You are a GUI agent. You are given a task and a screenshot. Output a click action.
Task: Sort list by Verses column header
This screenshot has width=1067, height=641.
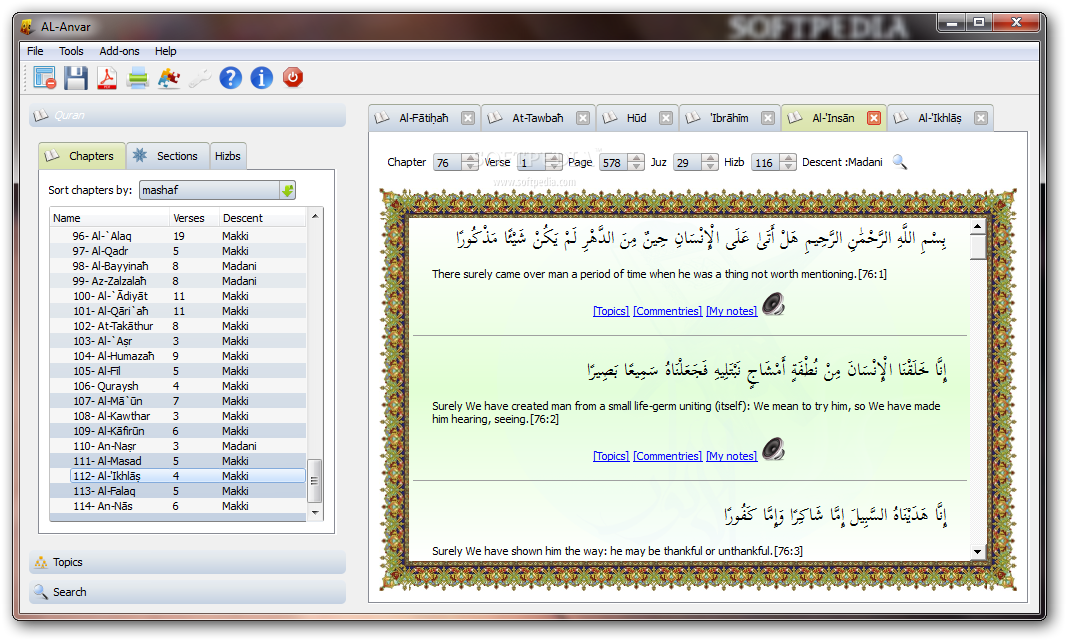193,218
